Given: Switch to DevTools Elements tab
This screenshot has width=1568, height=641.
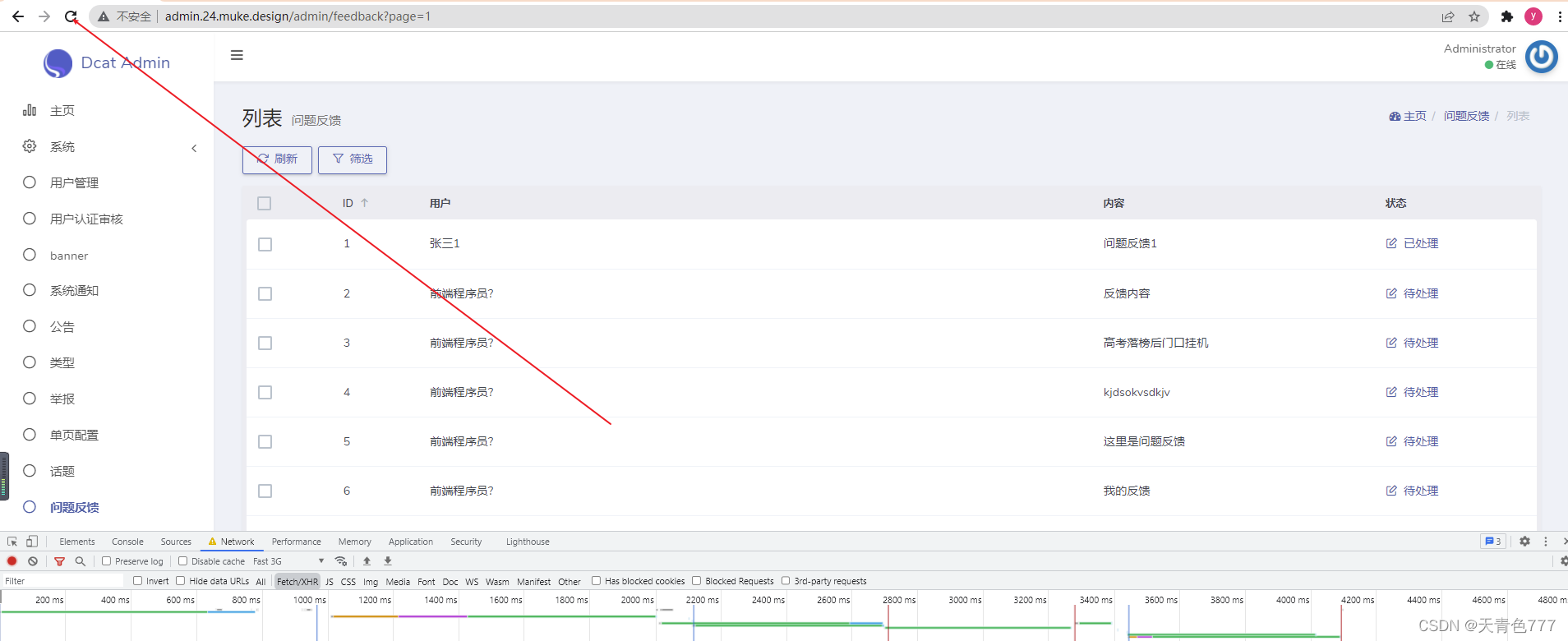Looking at the screenshot, I should pyautogui.click(x=77, y=542).
